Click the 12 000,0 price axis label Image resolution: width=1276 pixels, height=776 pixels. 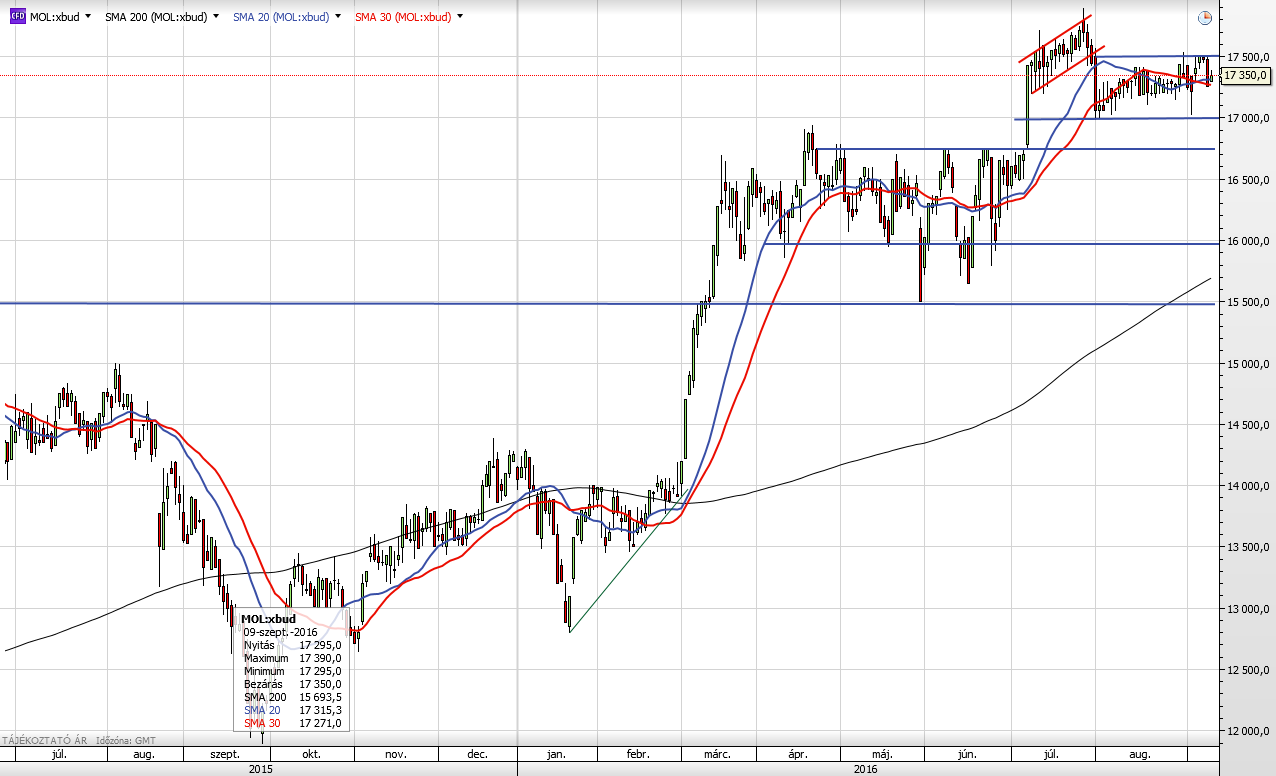(1247, 732)
